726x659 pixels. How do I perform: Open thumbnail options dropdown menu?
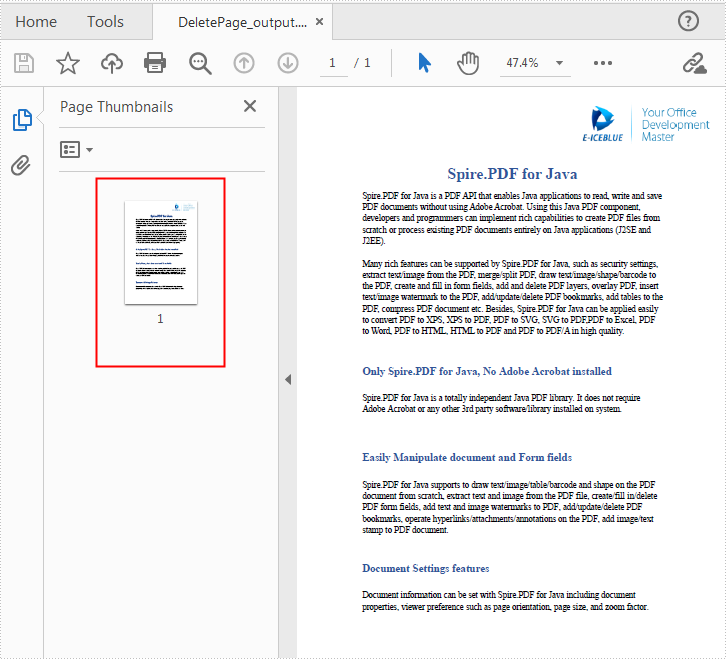click(76, 150)
